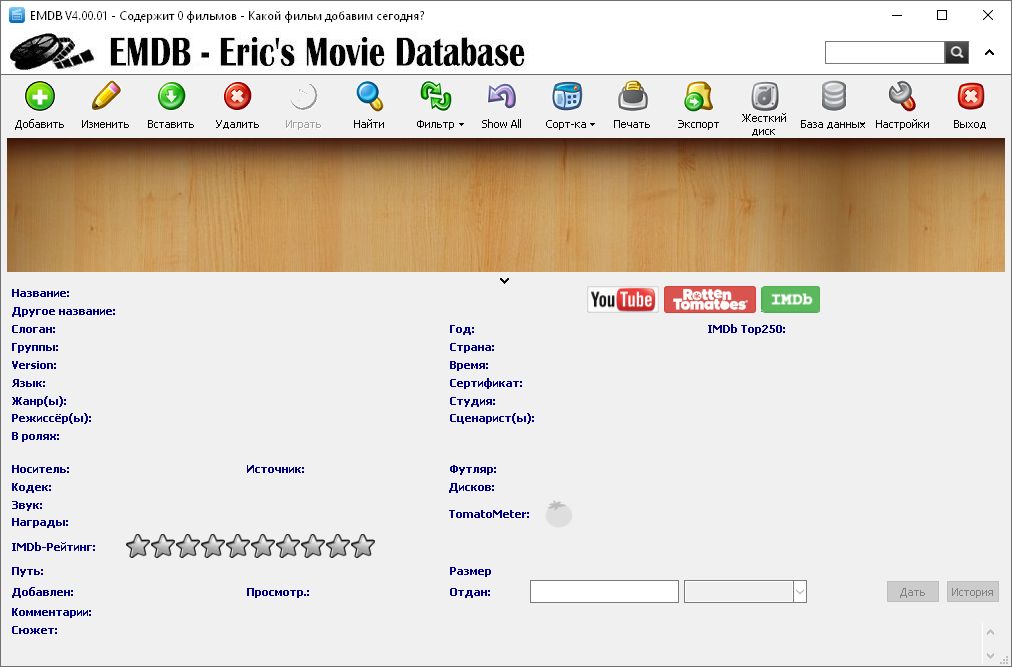Click the IMDb link button
The width and height of the screenshot is (1012, 667).
(x=790, y=299)
